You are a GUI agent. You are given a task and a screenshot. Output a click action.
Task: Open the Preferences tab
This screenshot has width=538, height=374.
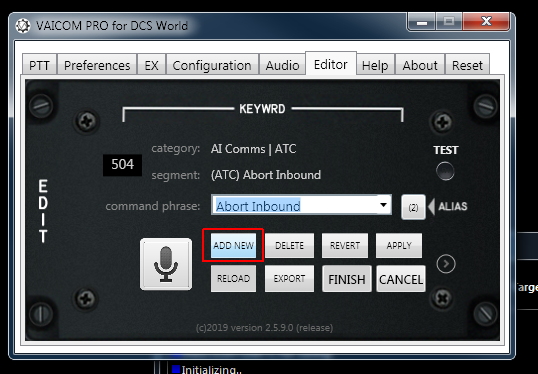coord(97,65)
